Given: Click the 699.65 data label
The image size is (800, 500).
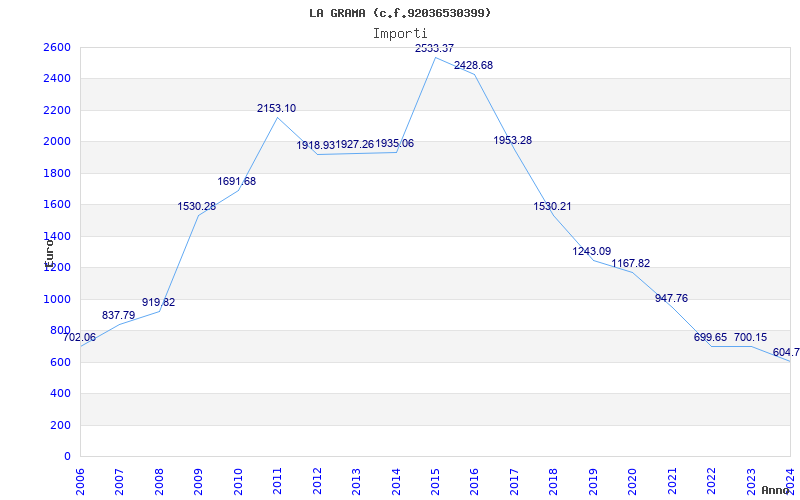Looking at the screenshot, I should point(711,337).
